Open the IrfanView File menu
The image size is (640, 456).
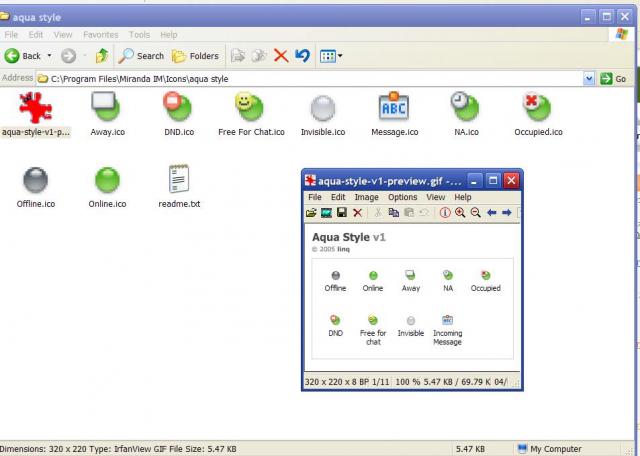click(x=315, y=197)
